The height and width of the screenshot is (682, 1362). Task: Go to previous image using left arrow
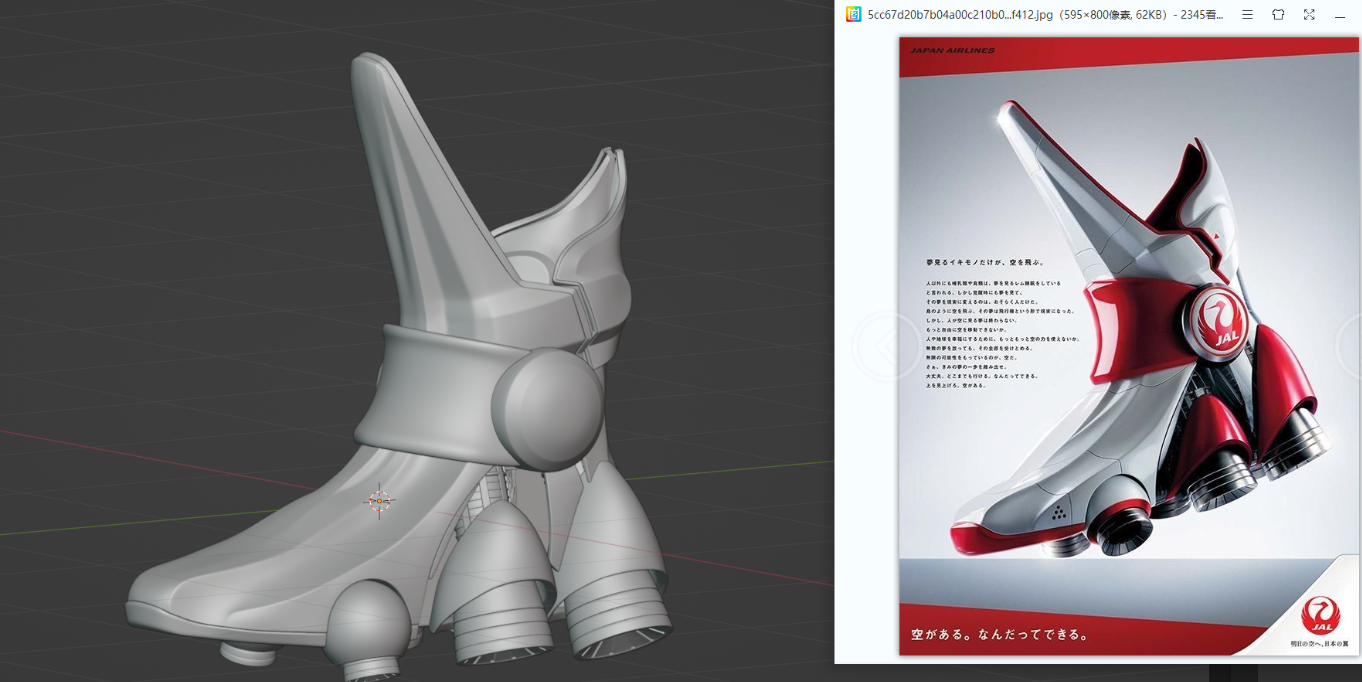coord(886,346)
